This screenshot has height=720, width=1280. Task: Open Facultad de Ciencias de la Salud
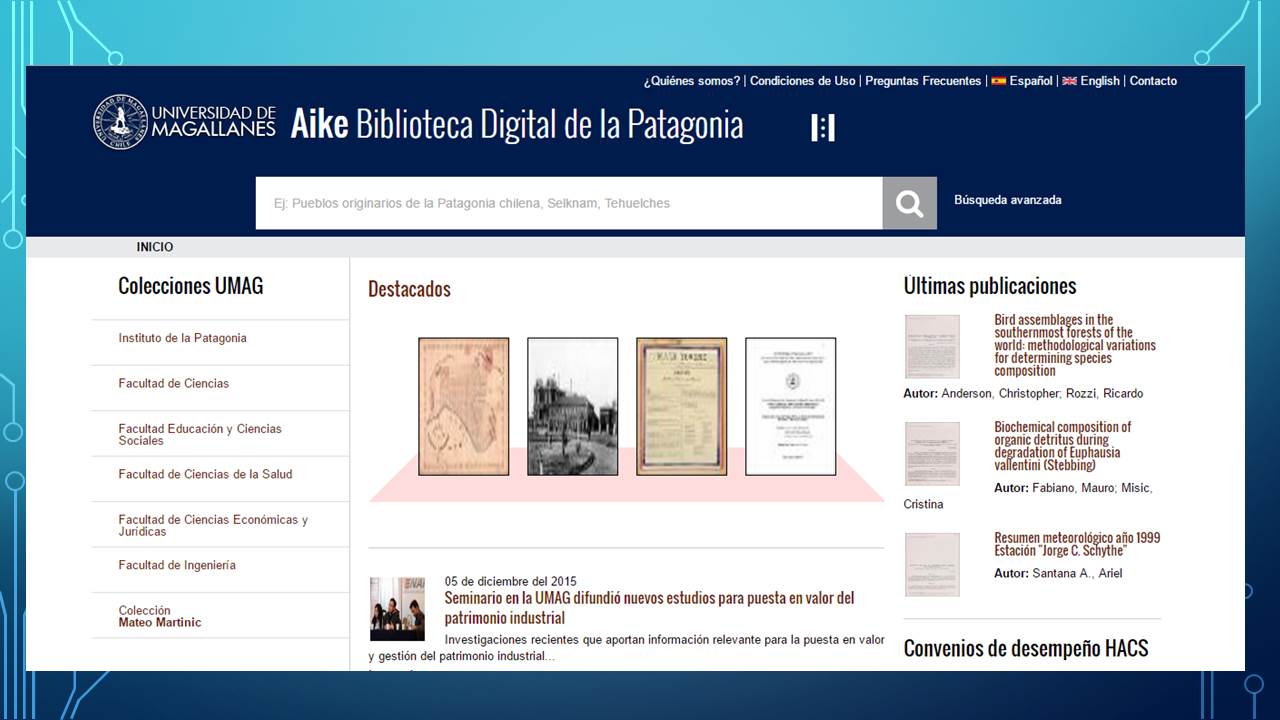(x=205, y=474)
